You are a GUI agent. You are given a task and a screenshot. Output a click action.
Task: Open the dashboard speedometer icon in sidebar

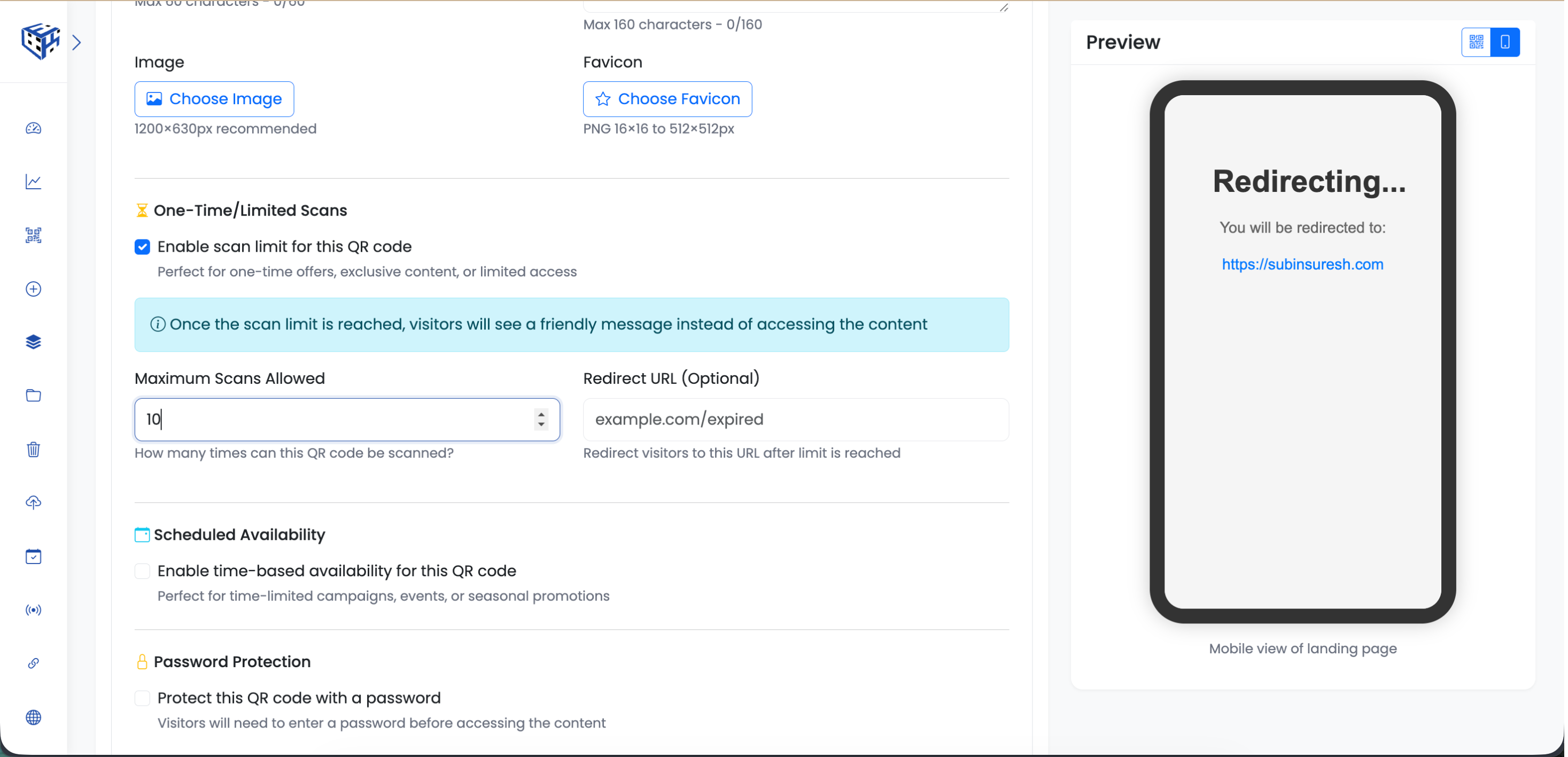click(34, 128)
